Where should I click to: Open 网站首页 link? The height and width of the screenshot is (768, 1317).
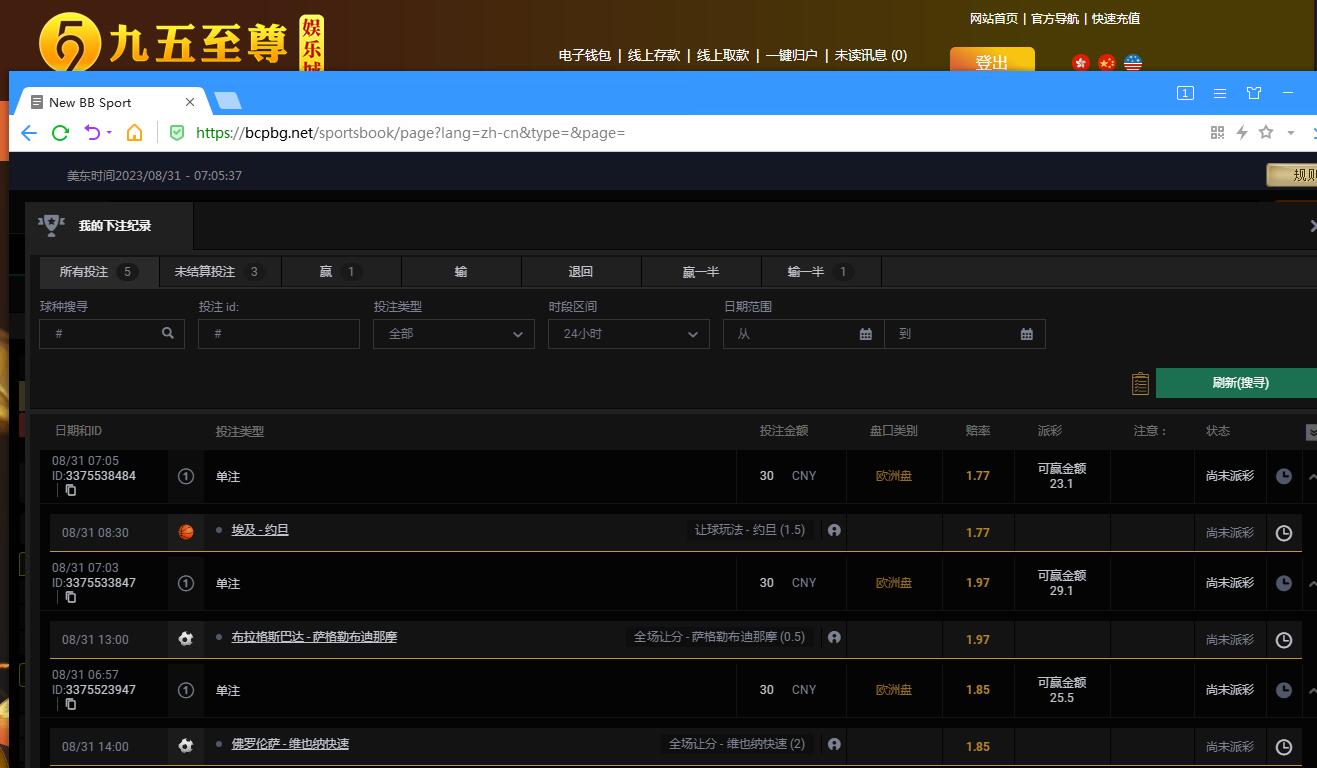pos(994,19)
